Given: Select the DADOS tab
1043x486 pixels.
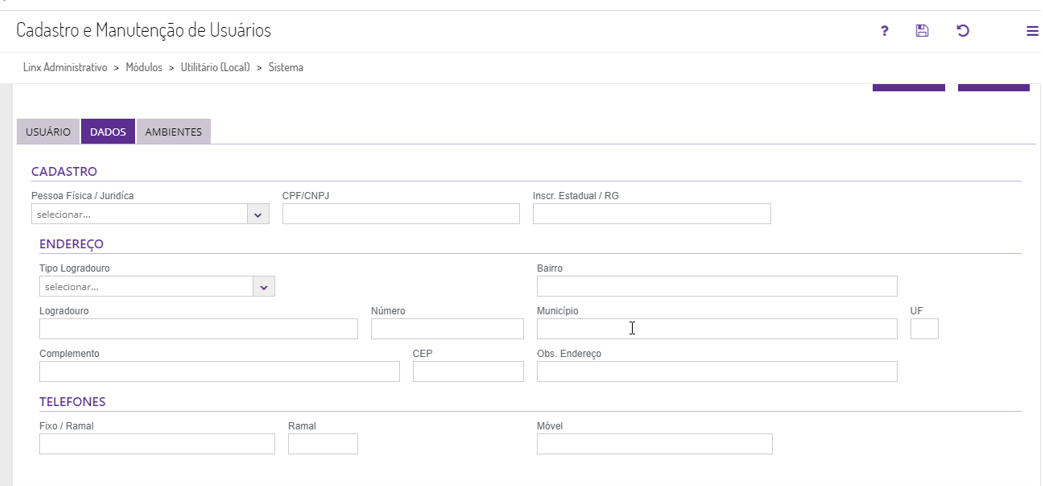Looking at the screenshot, I should click(x=108, y=132).
